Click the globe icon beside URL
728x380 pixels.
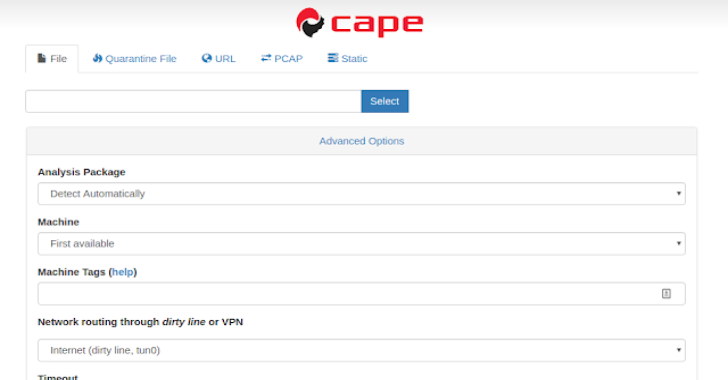click(207, 58)
